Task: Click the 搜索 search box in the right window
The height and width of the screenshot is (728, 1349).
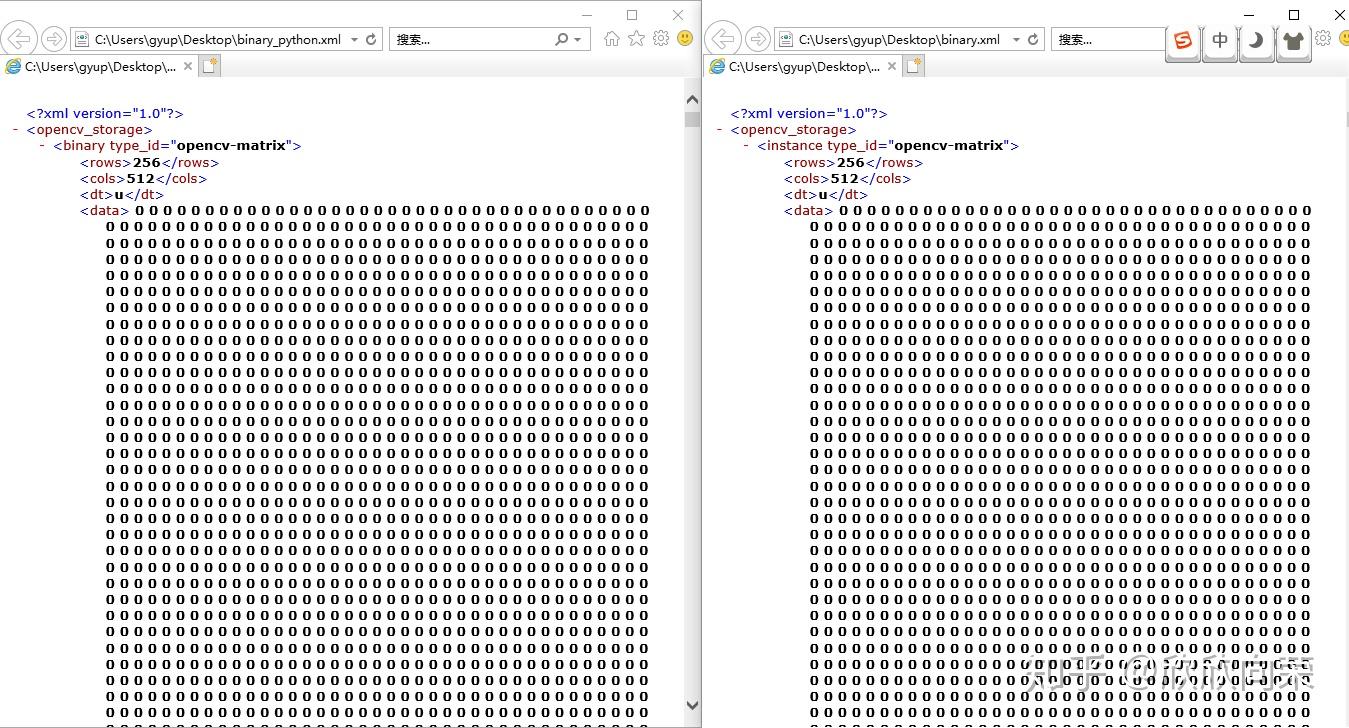Action: [1108, 40]
